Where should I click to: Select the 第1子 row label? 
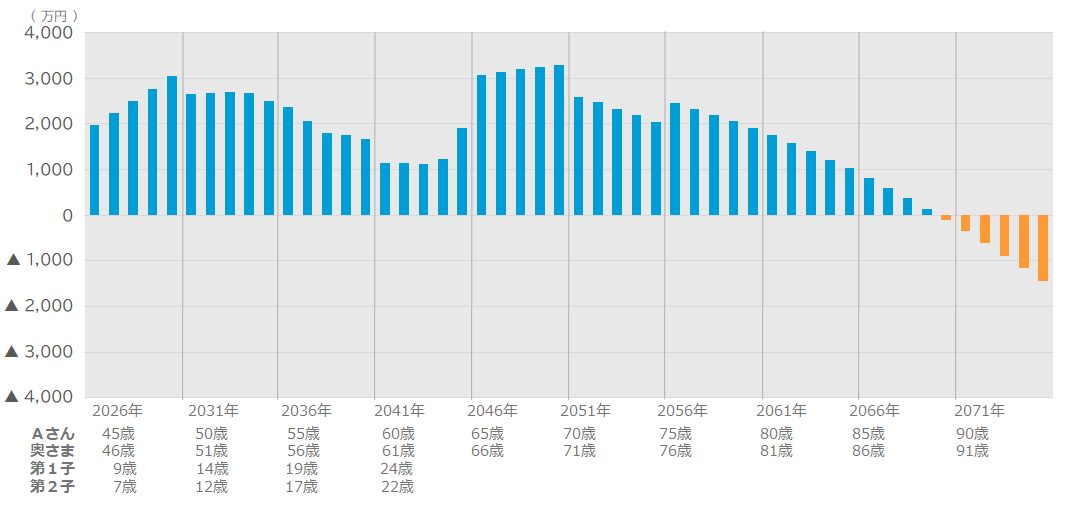(x=52, y=469)
